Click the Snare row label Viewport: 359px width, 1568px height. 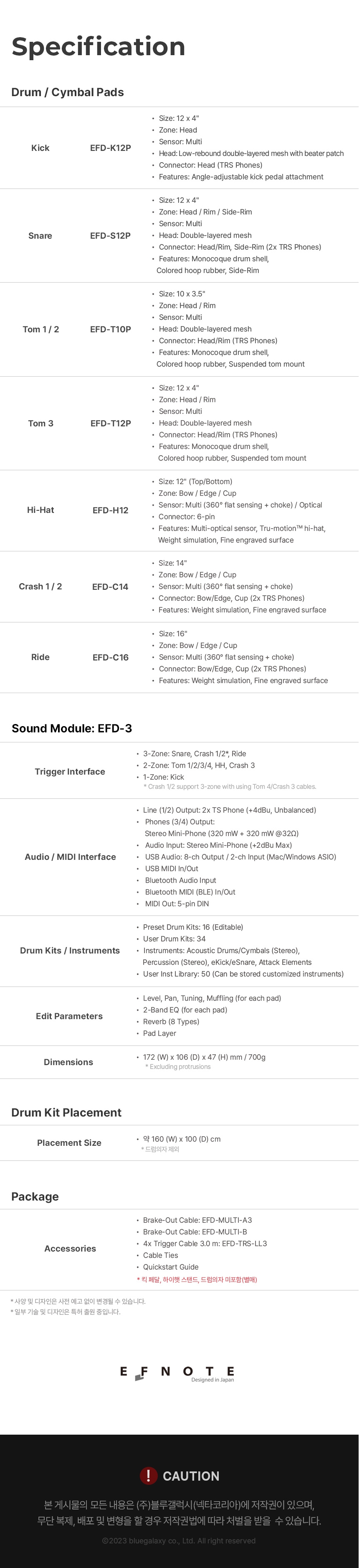[x=40, y=236]
